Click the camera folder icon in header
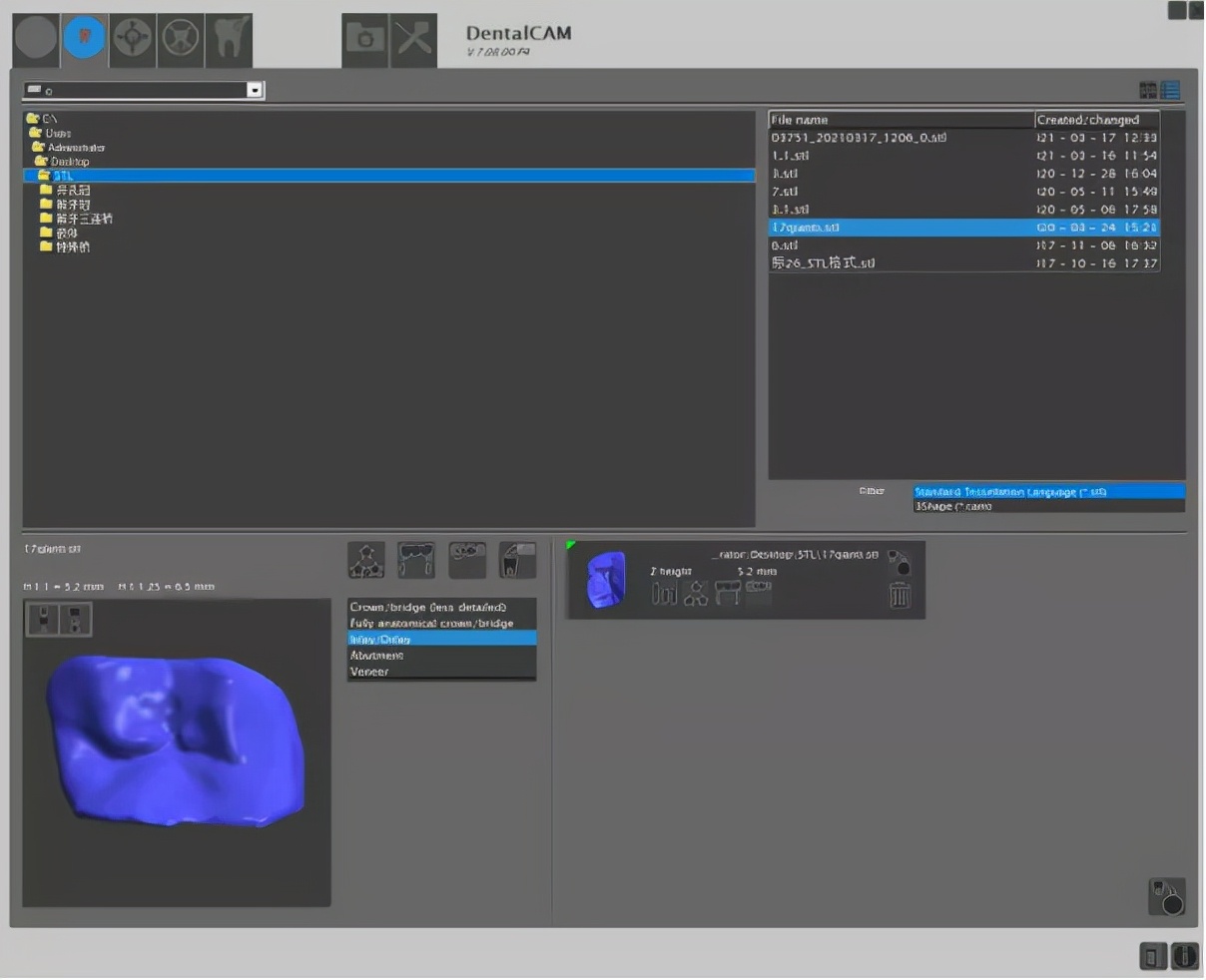This screenshot has height=980, width=1206. click(x=364, y=40)
